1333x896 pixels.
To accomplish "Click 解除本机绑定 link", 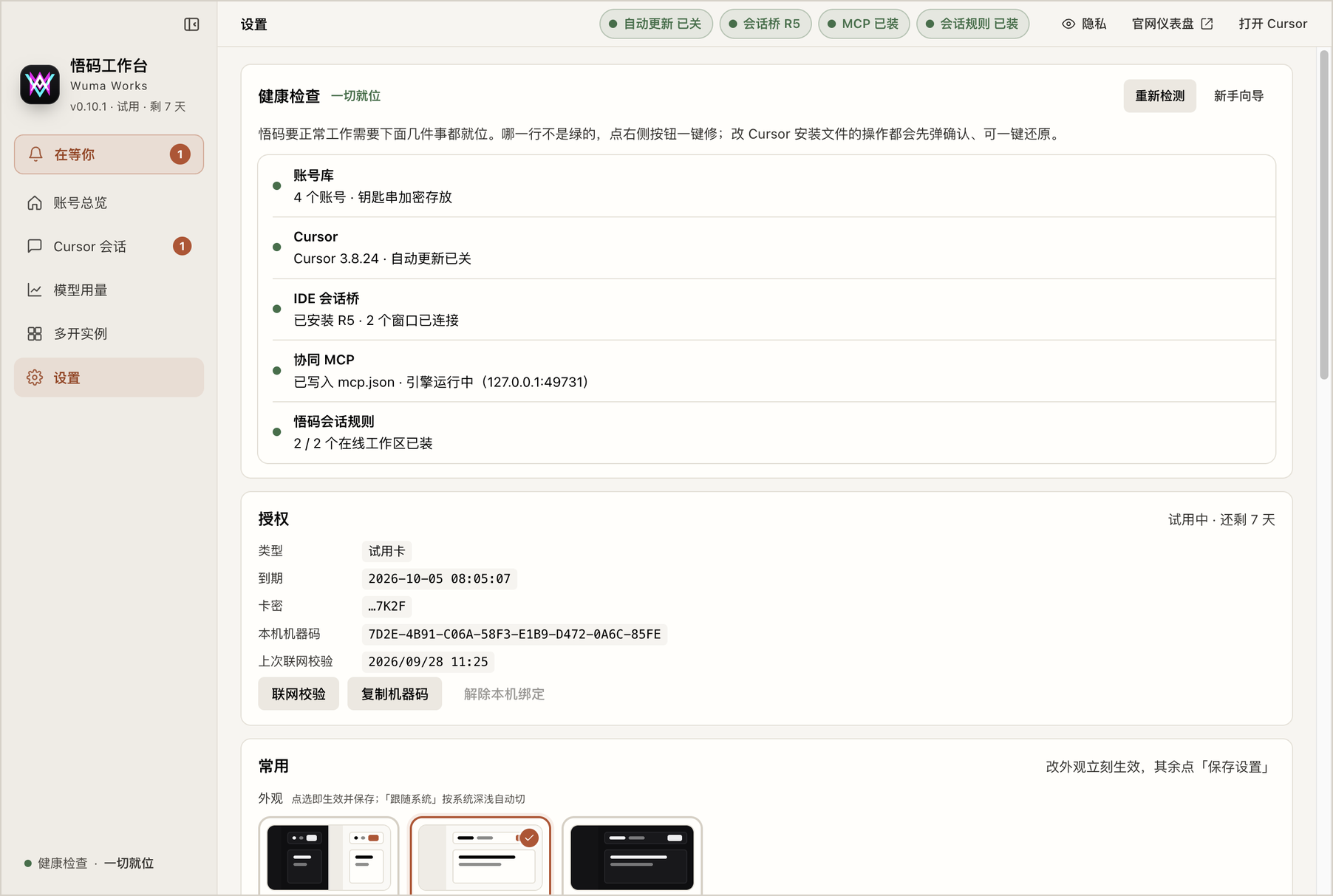I will 504,694.
